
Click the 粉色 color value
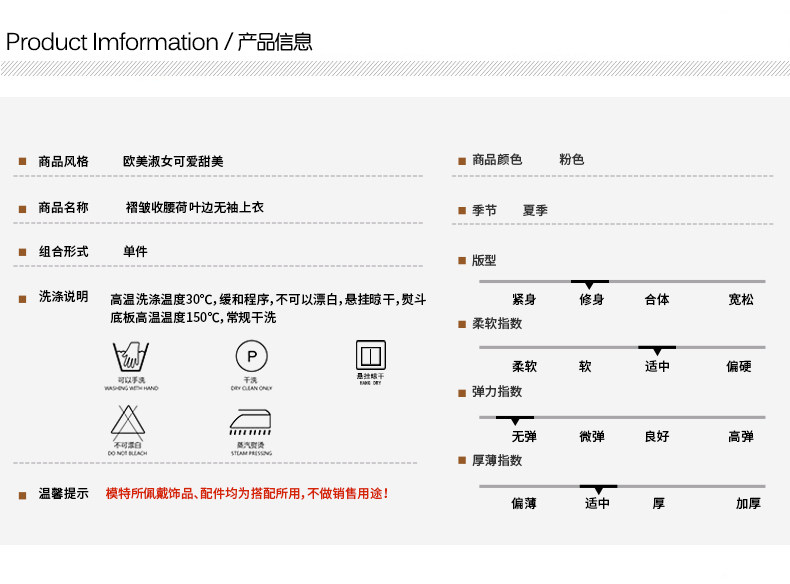[571, 160]
